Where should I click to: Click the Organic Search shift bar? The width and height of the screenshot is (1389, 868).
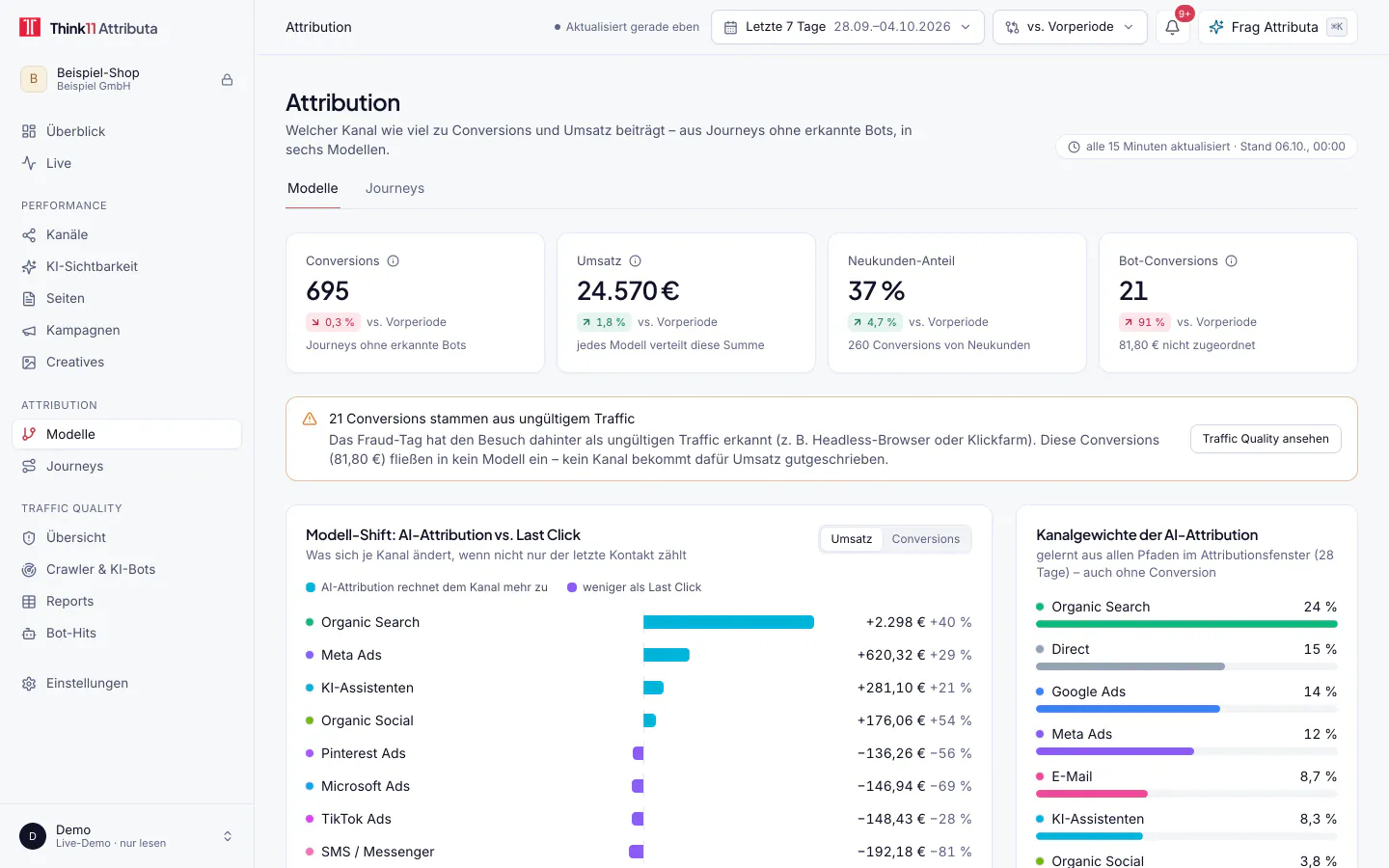[728, 622]
